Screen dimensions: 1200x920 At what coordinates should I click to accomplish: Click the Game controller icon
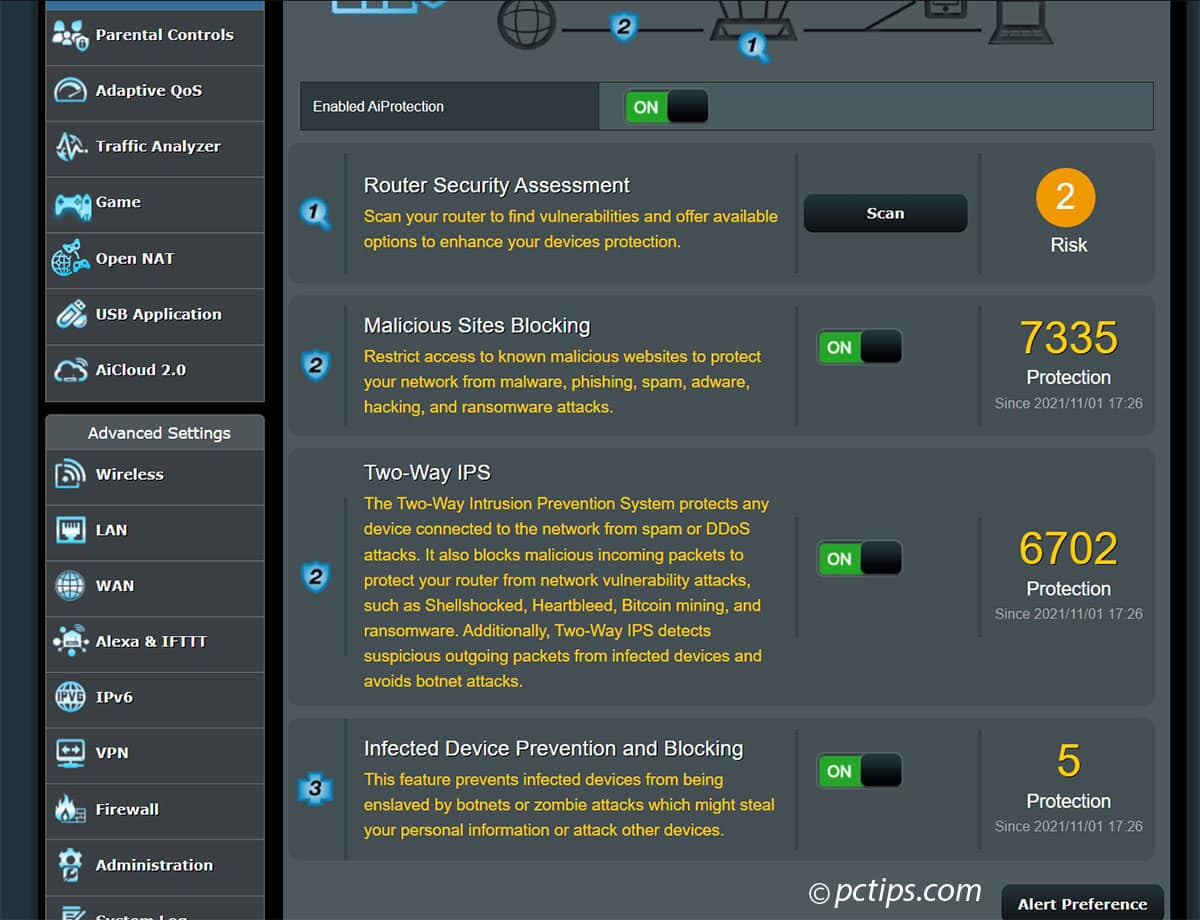[70, 202]
